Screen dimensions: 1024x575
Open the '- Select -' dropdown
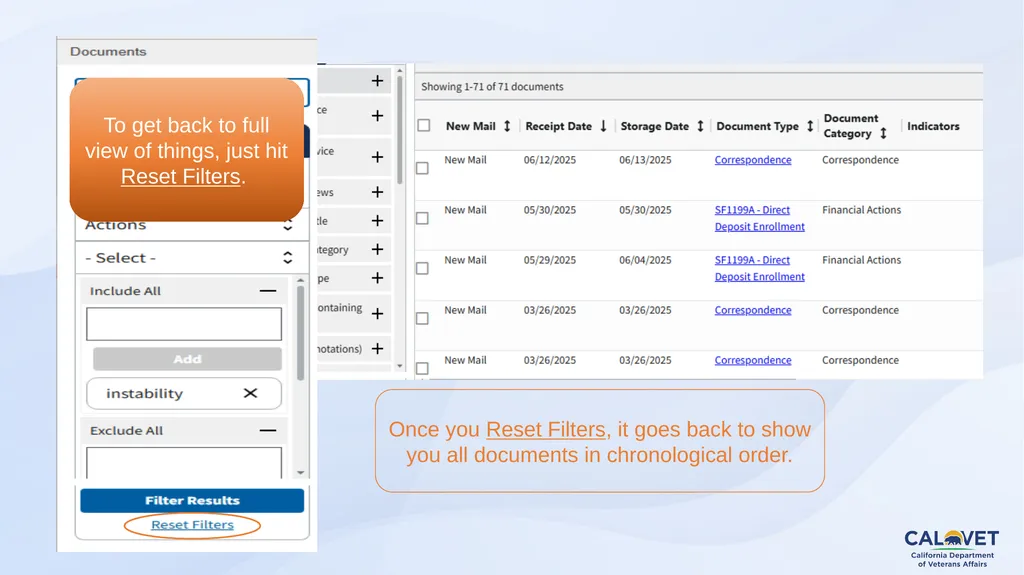pos(192,257)
